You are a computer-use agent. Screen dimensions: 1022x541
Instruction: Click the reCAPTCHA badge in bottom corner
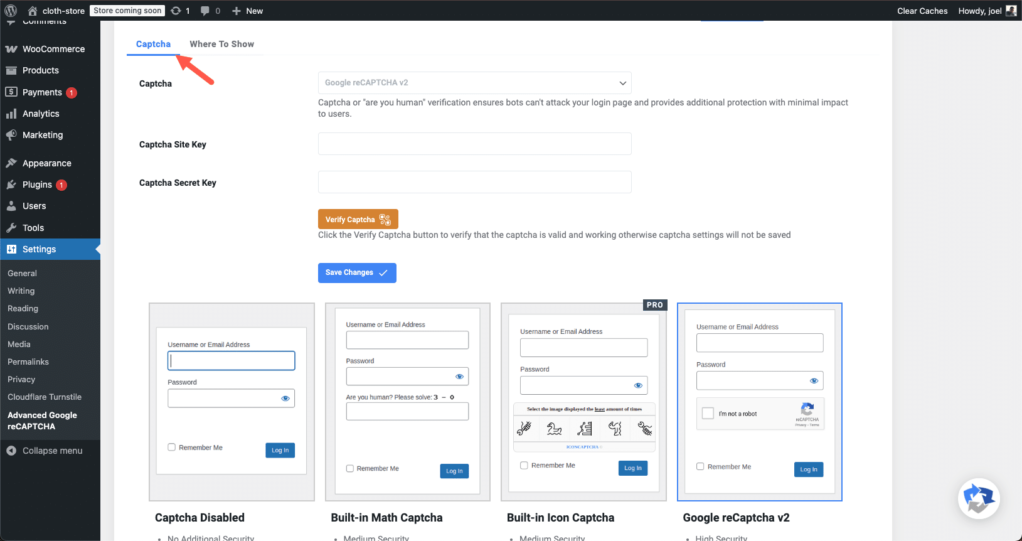point(977,499)
